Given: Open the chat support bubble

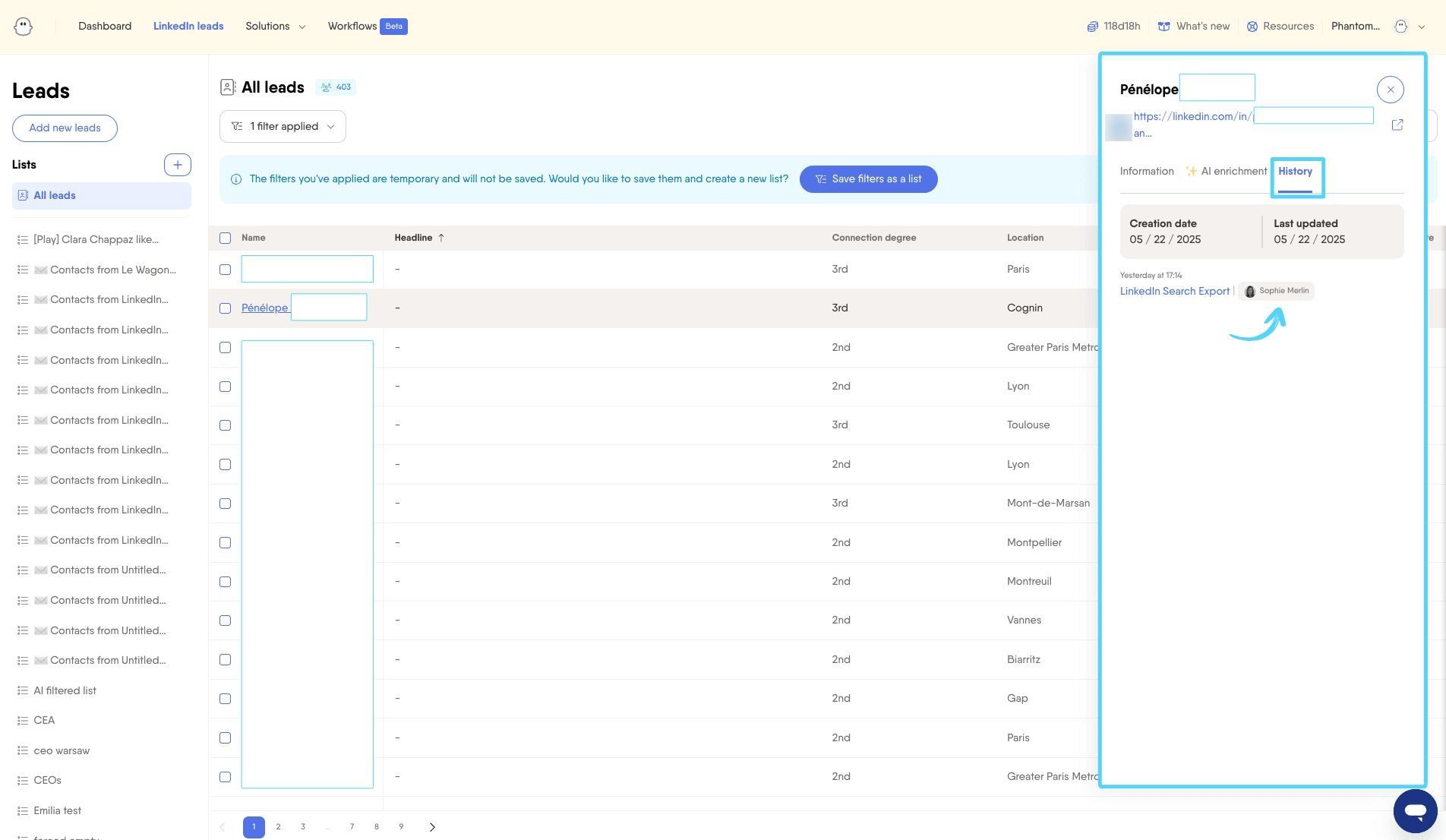Looking at the screenshot, I should (1415, 811).
